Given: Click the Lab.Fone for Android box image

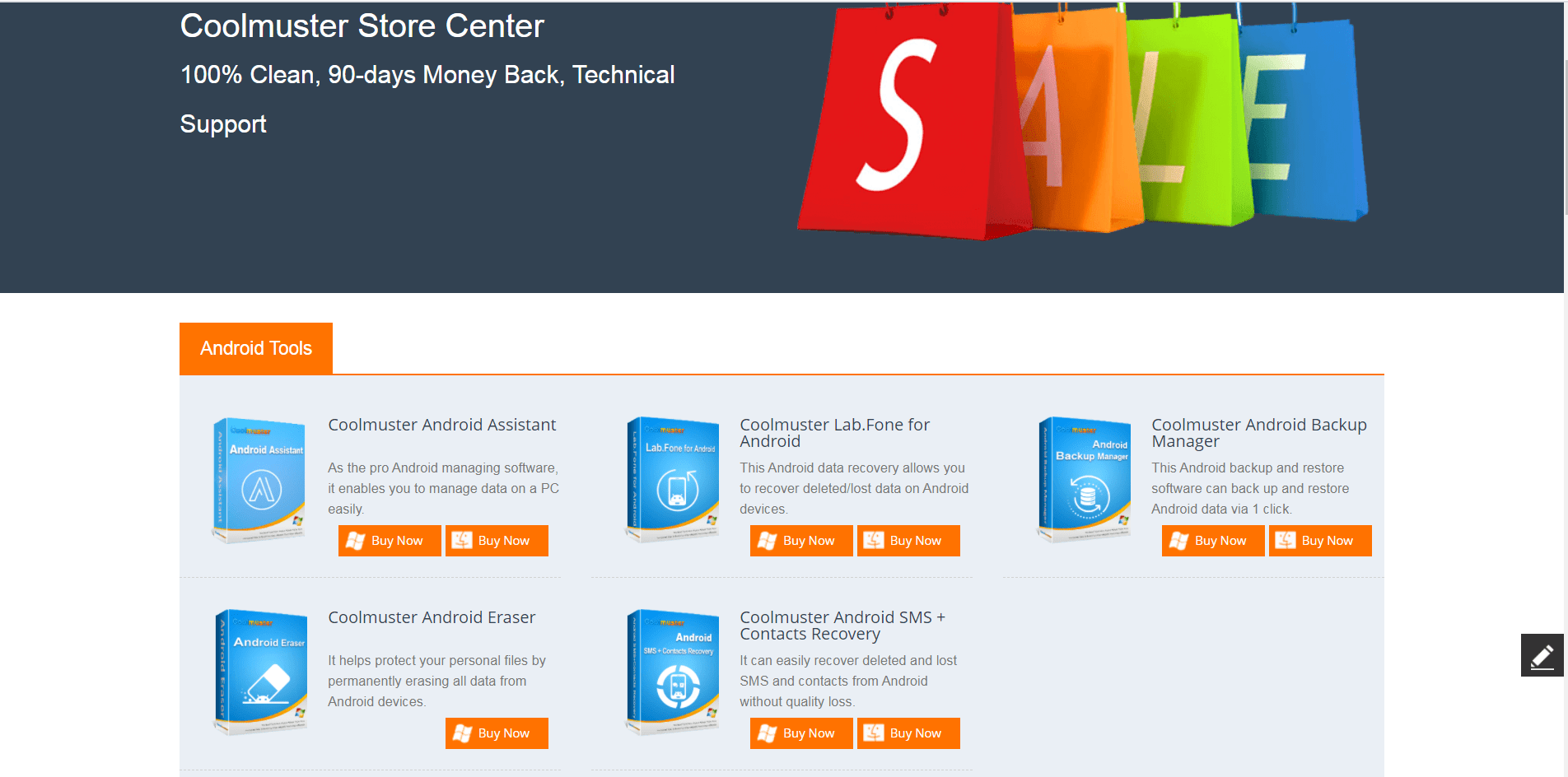Looking at the screenshot, I should click(x=672, y=480).
